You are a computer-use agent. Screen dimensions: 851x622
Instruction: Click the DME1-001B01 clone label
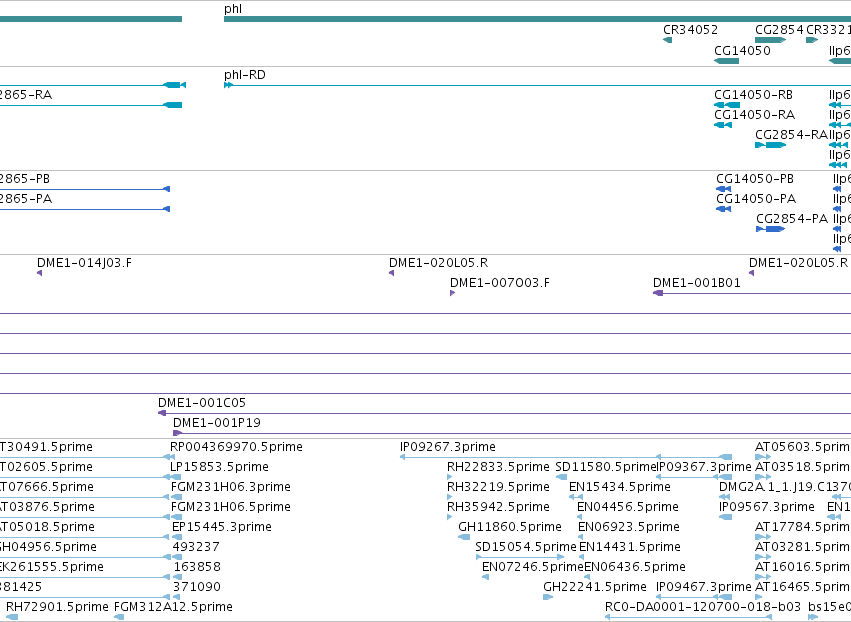(x=697, y=283)
